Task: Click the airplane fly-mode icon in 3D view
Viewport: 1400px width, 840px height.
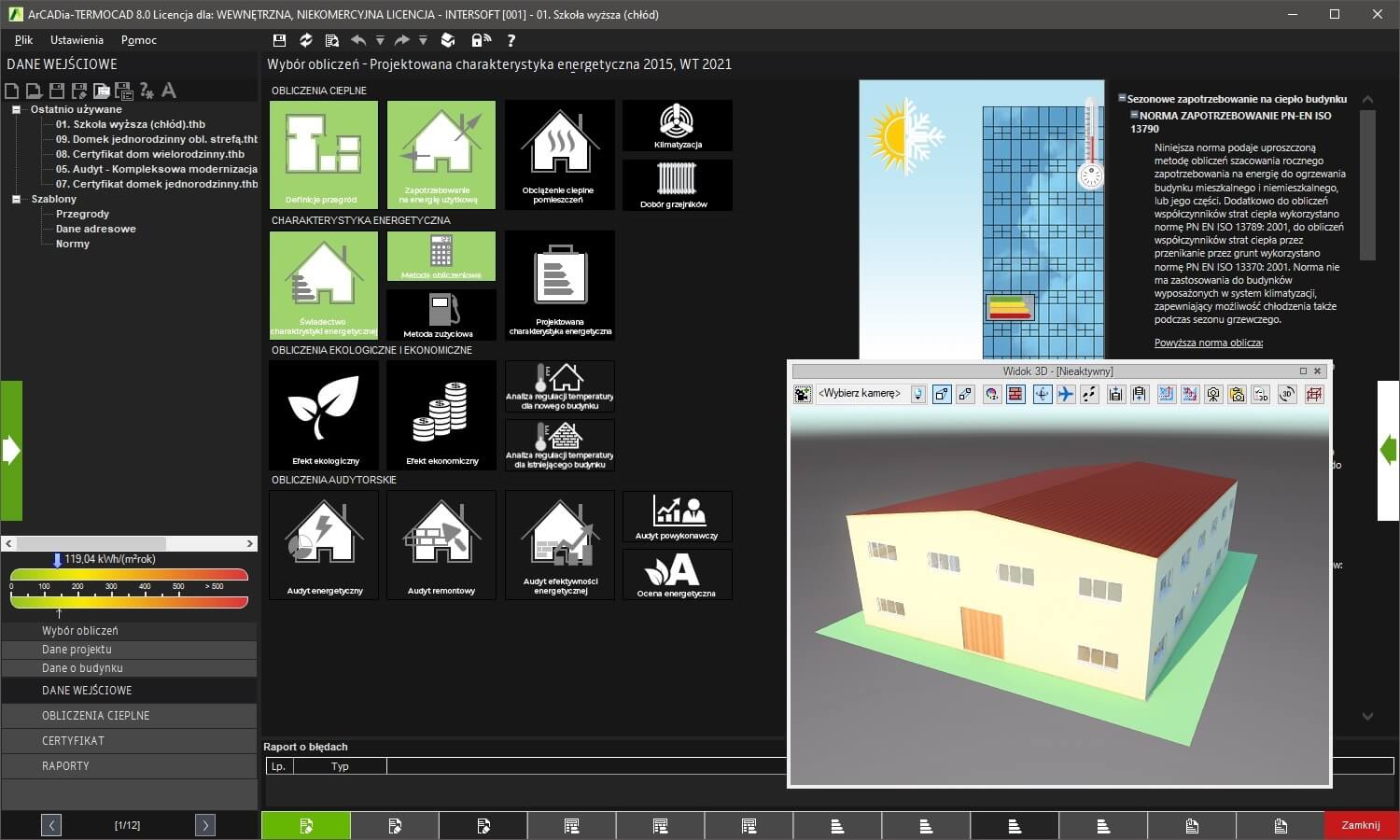Action: coord(1066,395)
